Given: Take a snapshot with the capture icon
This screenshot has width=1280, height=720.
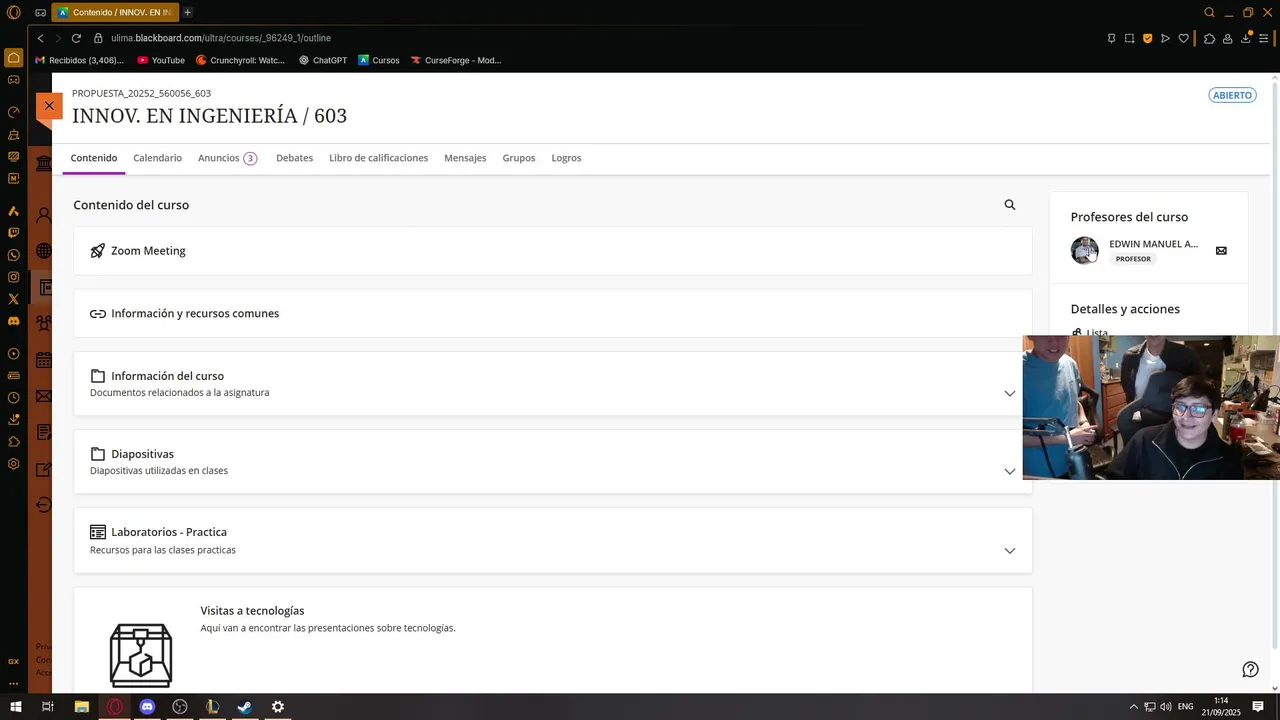Looking at the screenshot, I should point(1129,38).
